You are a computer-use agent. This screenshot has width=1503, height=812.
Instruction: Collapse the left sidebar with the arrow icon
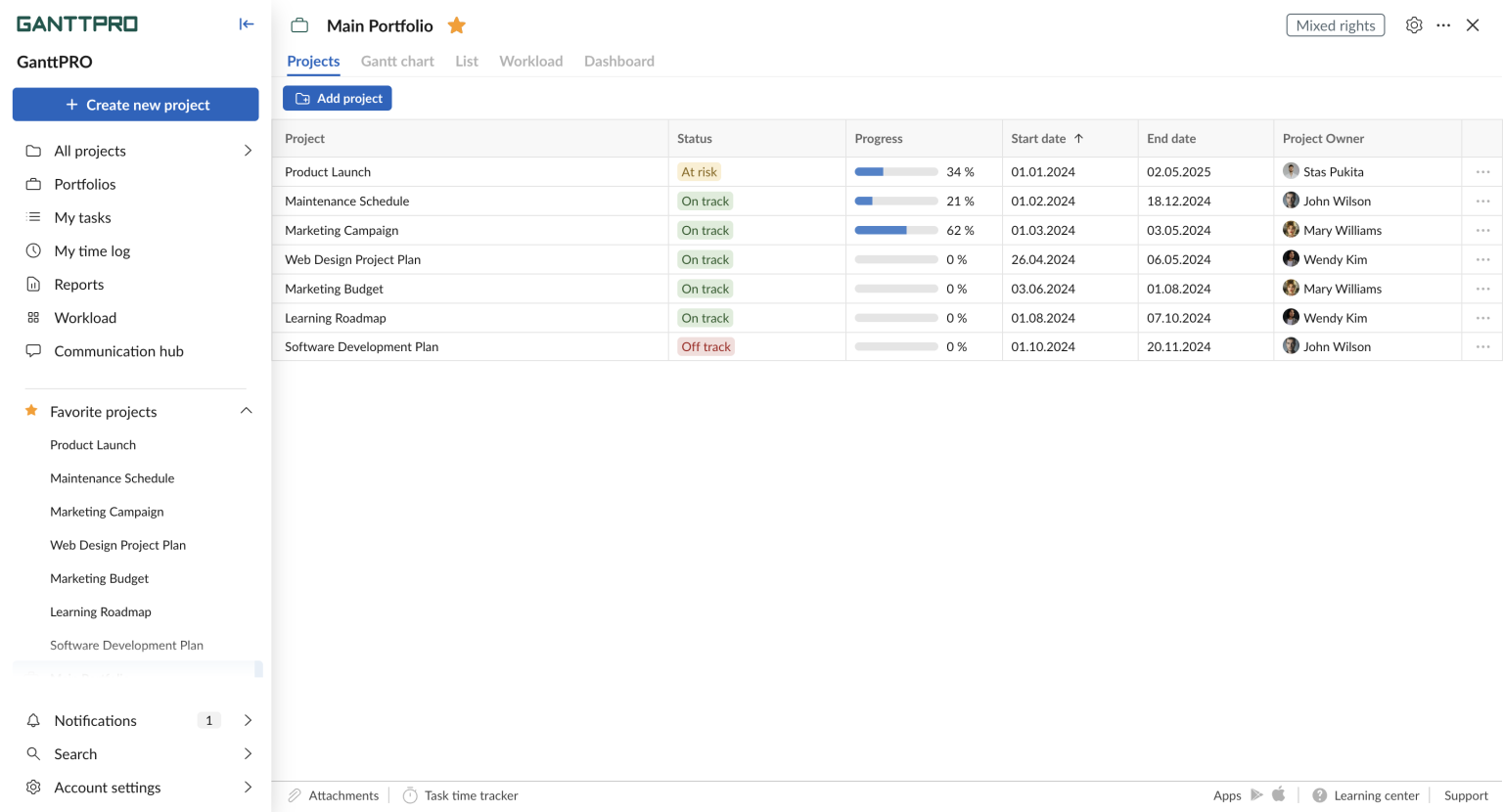pos(246,23)
